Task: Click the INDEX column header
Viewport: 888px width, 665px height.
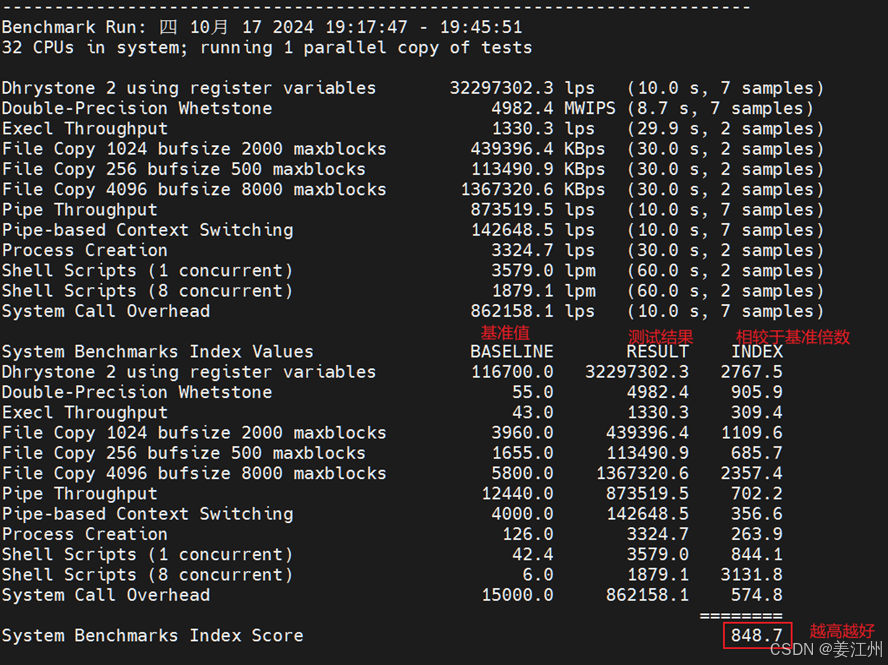Action: click(757, 352)
